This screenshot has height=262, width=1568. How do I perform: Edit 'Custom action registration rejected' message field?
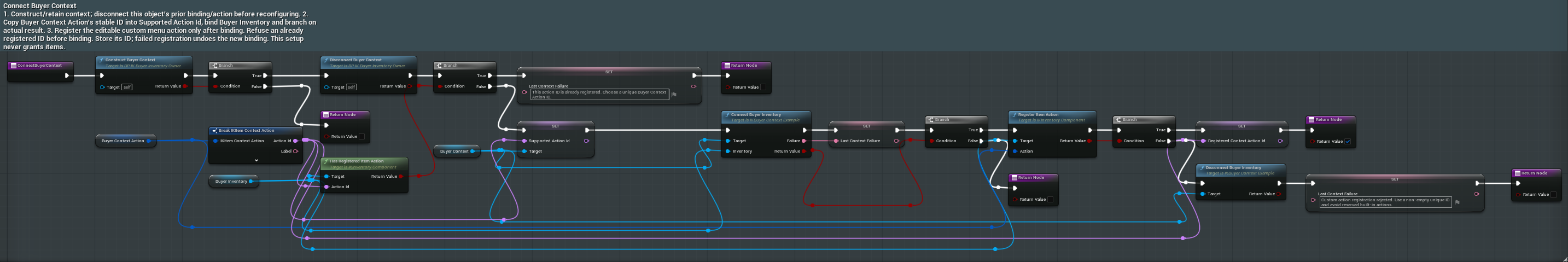point(1385,202)
